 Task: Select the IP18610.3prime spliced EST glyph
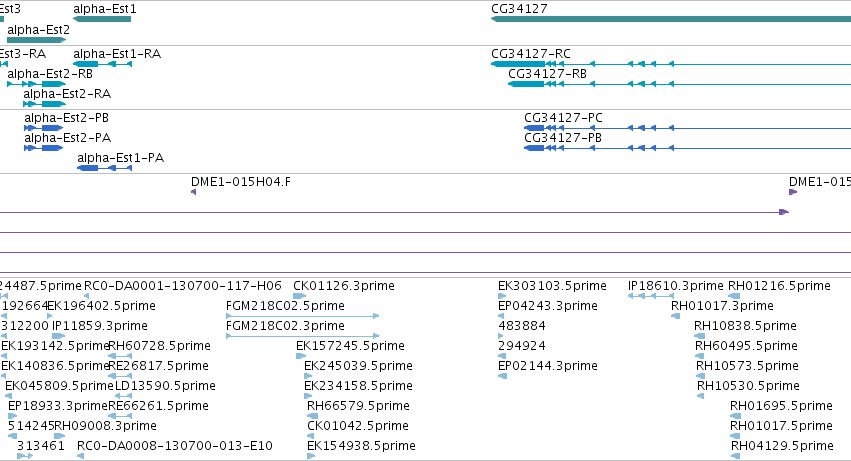[x=651, y=296]
